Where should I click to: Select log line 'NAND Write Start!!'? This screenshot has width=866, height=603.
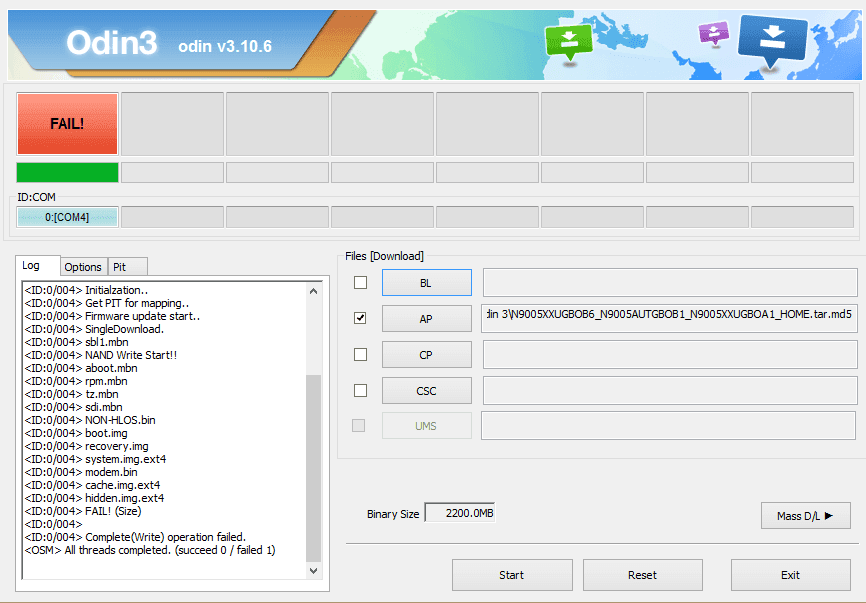click(x=101, y=355)
